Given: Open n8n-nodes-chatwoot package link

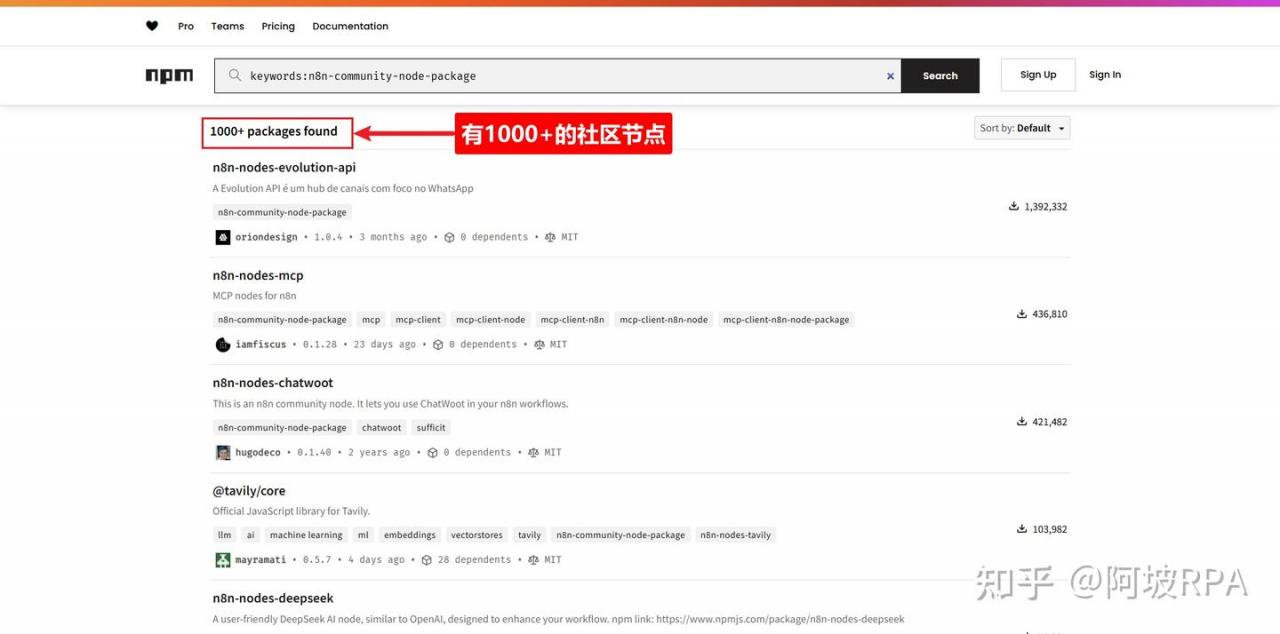Looking at the screenshot, I should [273, 383].
